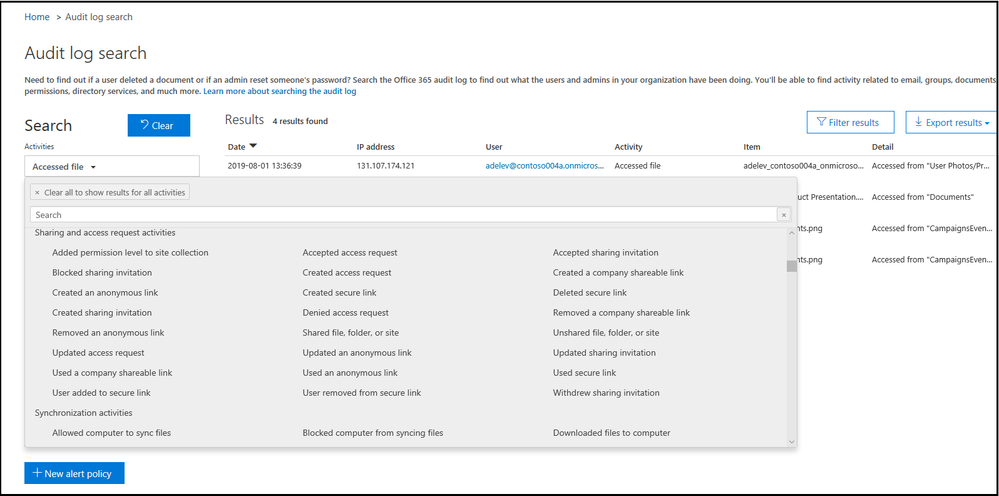999x496 pixels.
Task: Pick Withdrew sharing invitation activity
Action: [606, 393]
